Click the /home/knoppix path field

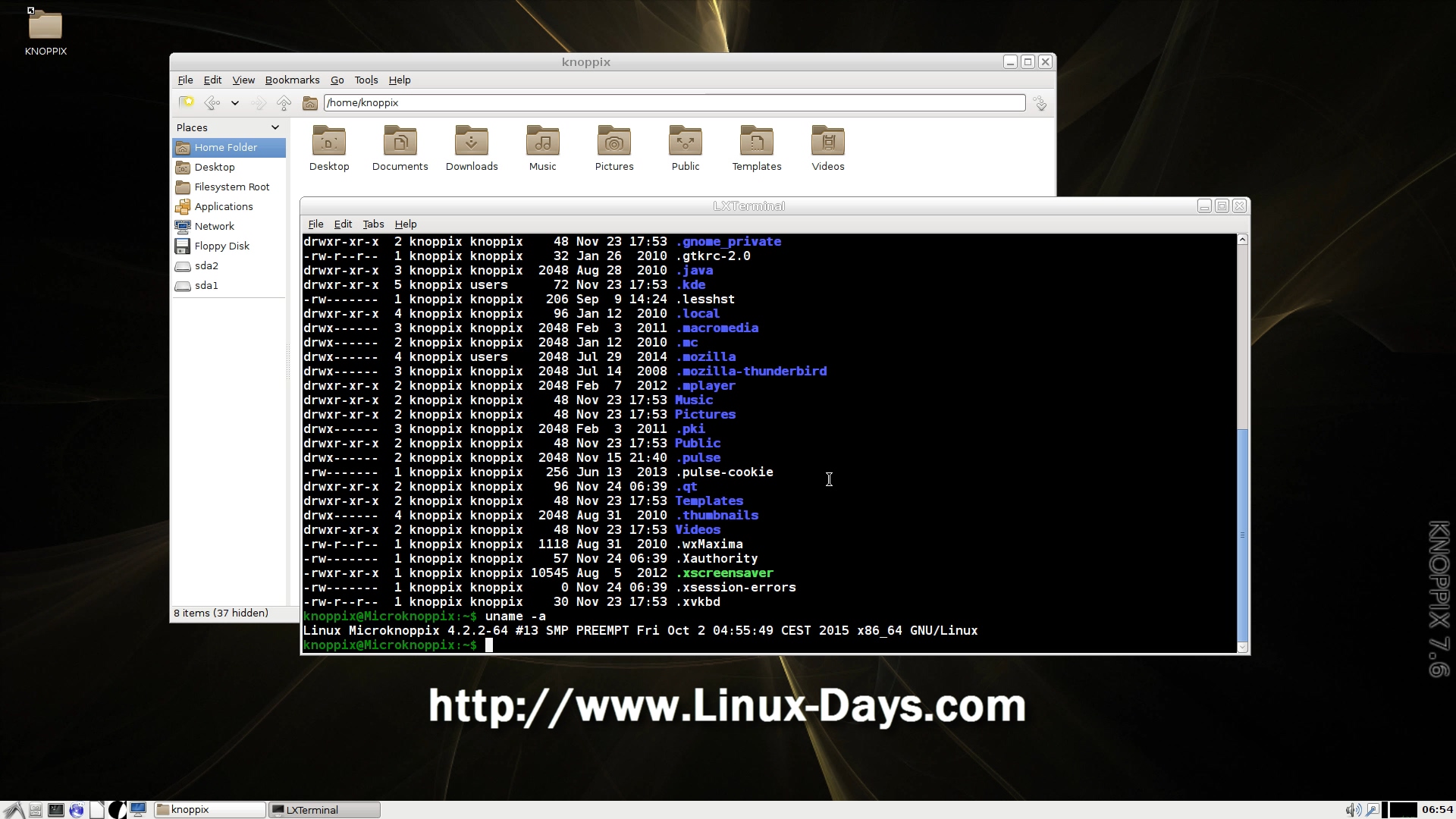pos(674,102)
